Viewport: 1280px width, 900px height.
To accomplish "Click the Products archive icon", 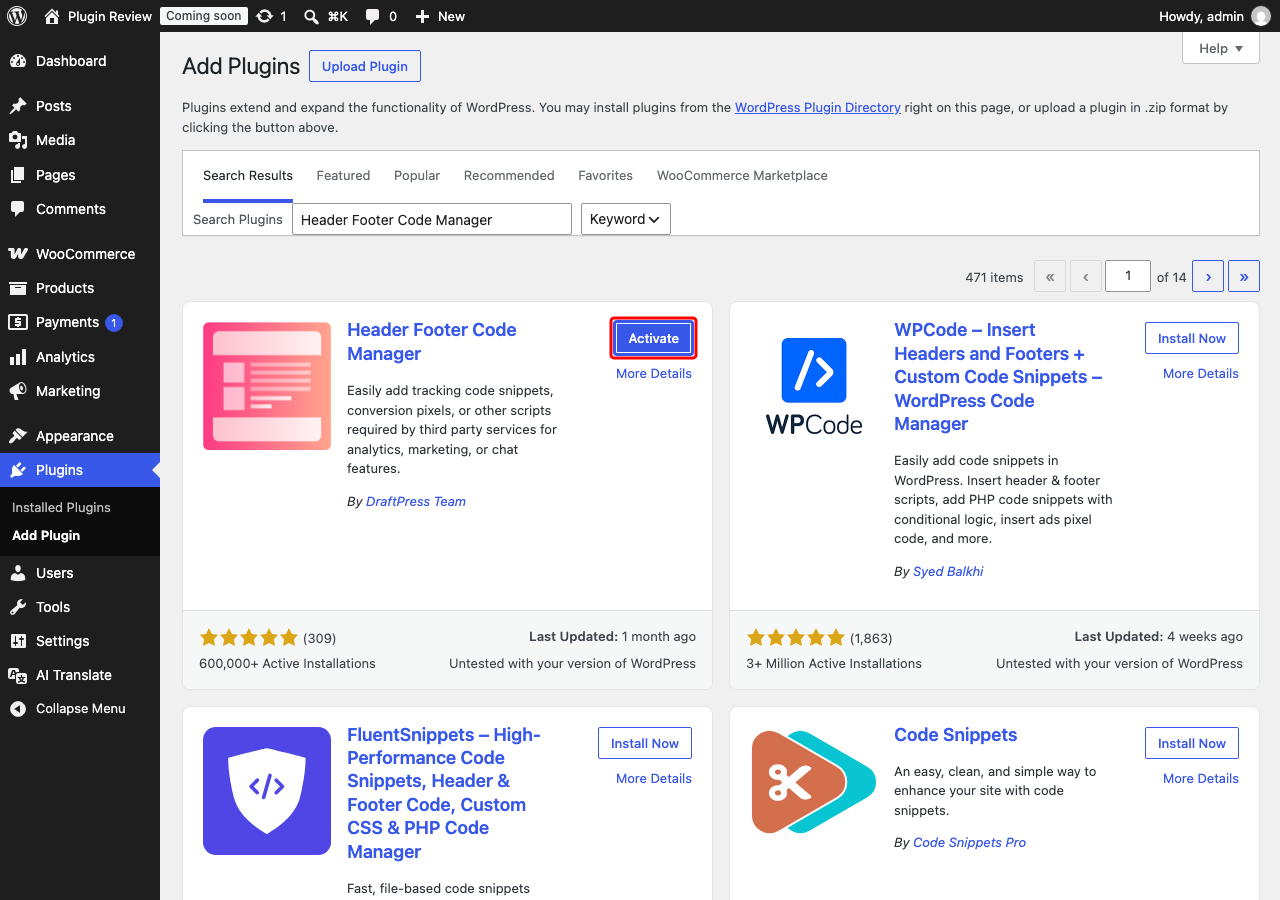I will pos(18,288).
